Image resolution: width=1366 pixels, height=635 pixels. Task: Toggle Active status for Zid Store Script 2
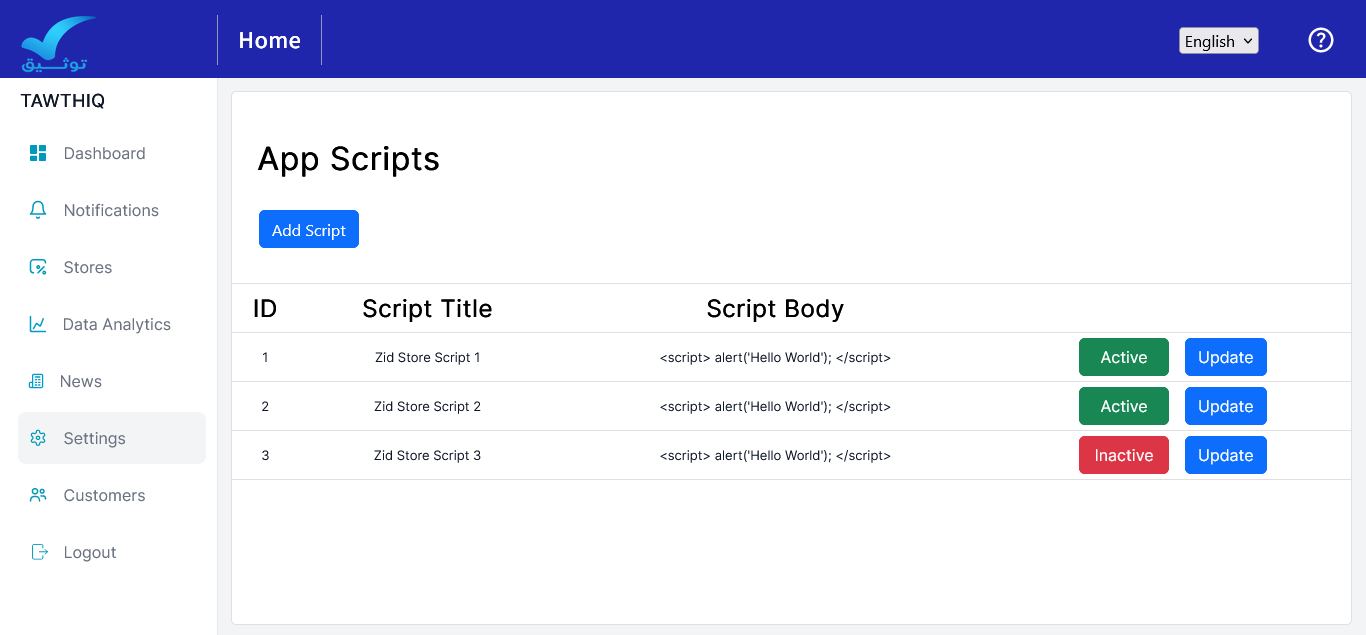(x=1124, y=406)
